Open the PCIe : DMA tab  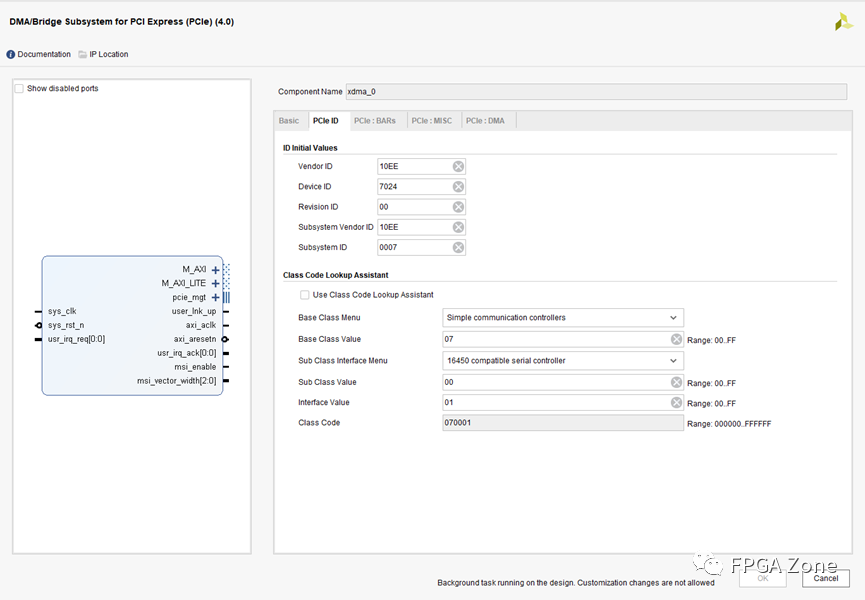click(485, 121)
